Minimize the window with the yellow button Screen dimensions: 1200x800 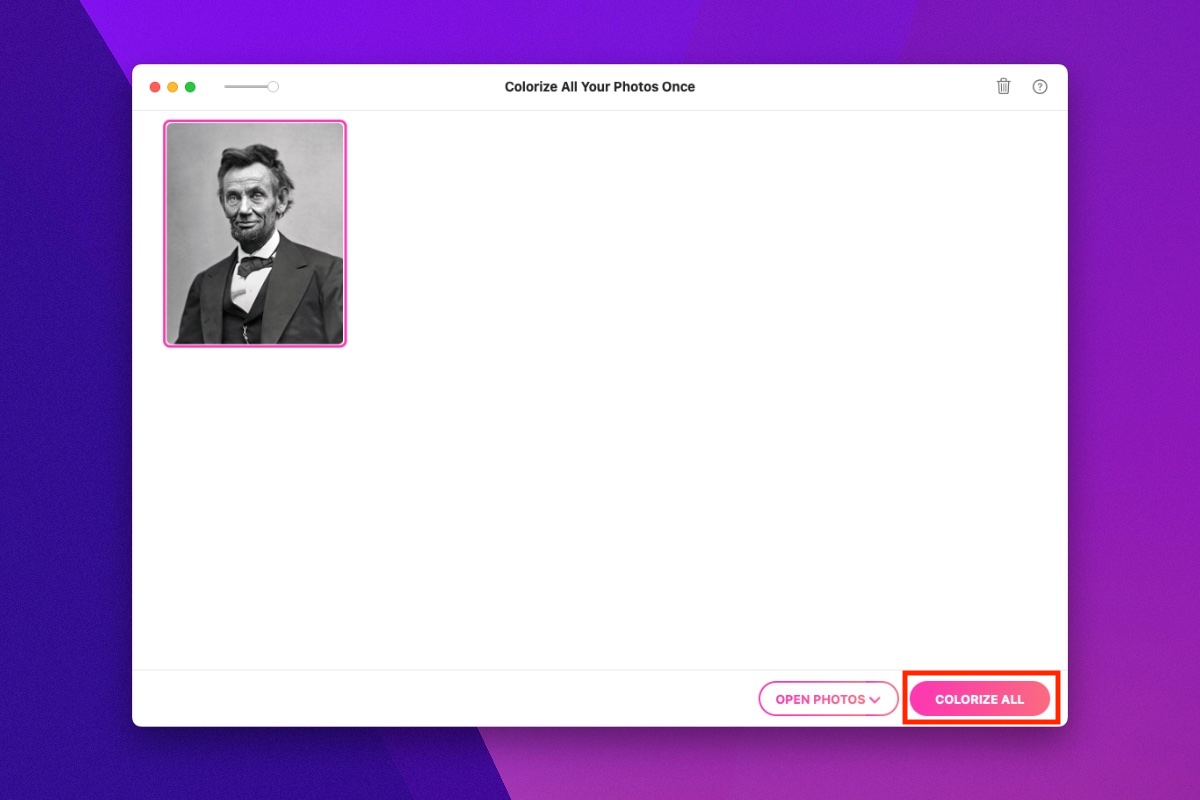tap(173, 87)
